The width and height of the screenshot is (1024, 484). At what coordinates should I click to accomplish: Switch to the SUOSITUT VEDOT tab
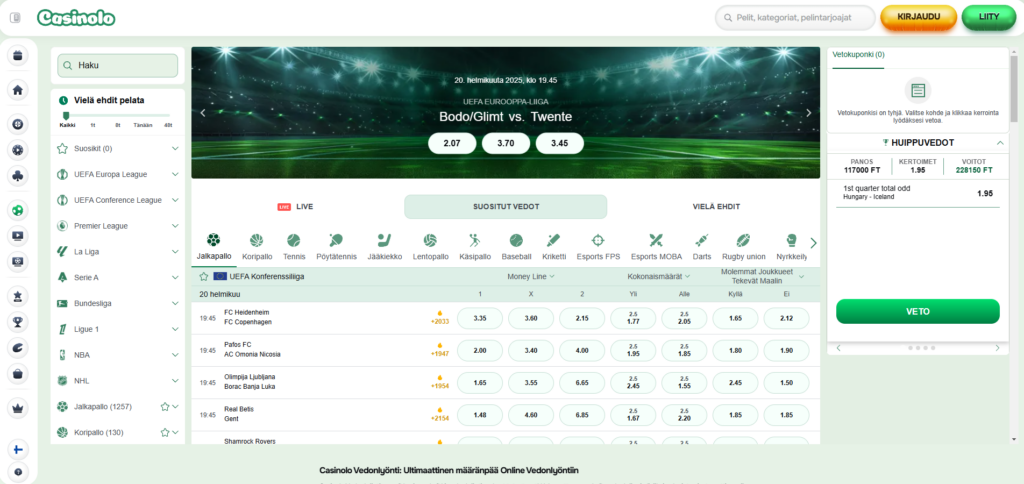505,206
